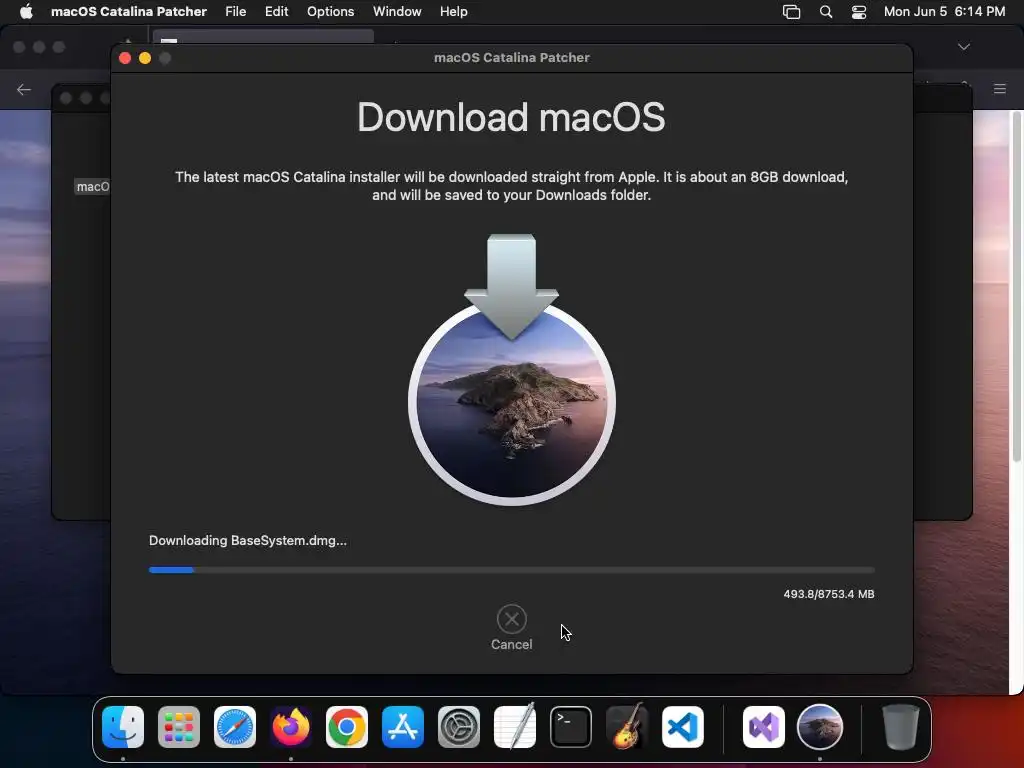Open the App Store from the Dock
This screenshot has width=1024, height=768.
[403, 727]
